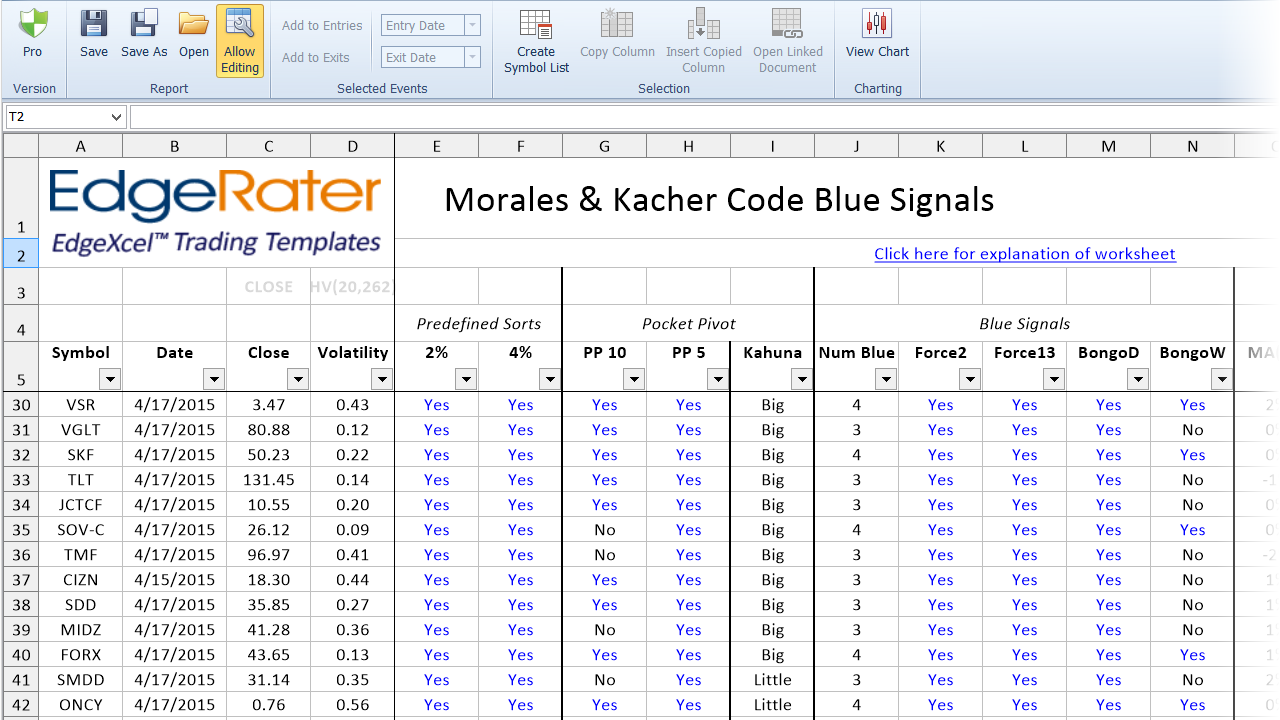Open the BongoW filter dropdown
The image size is (1280, 720).
(x=1222, y=379)
